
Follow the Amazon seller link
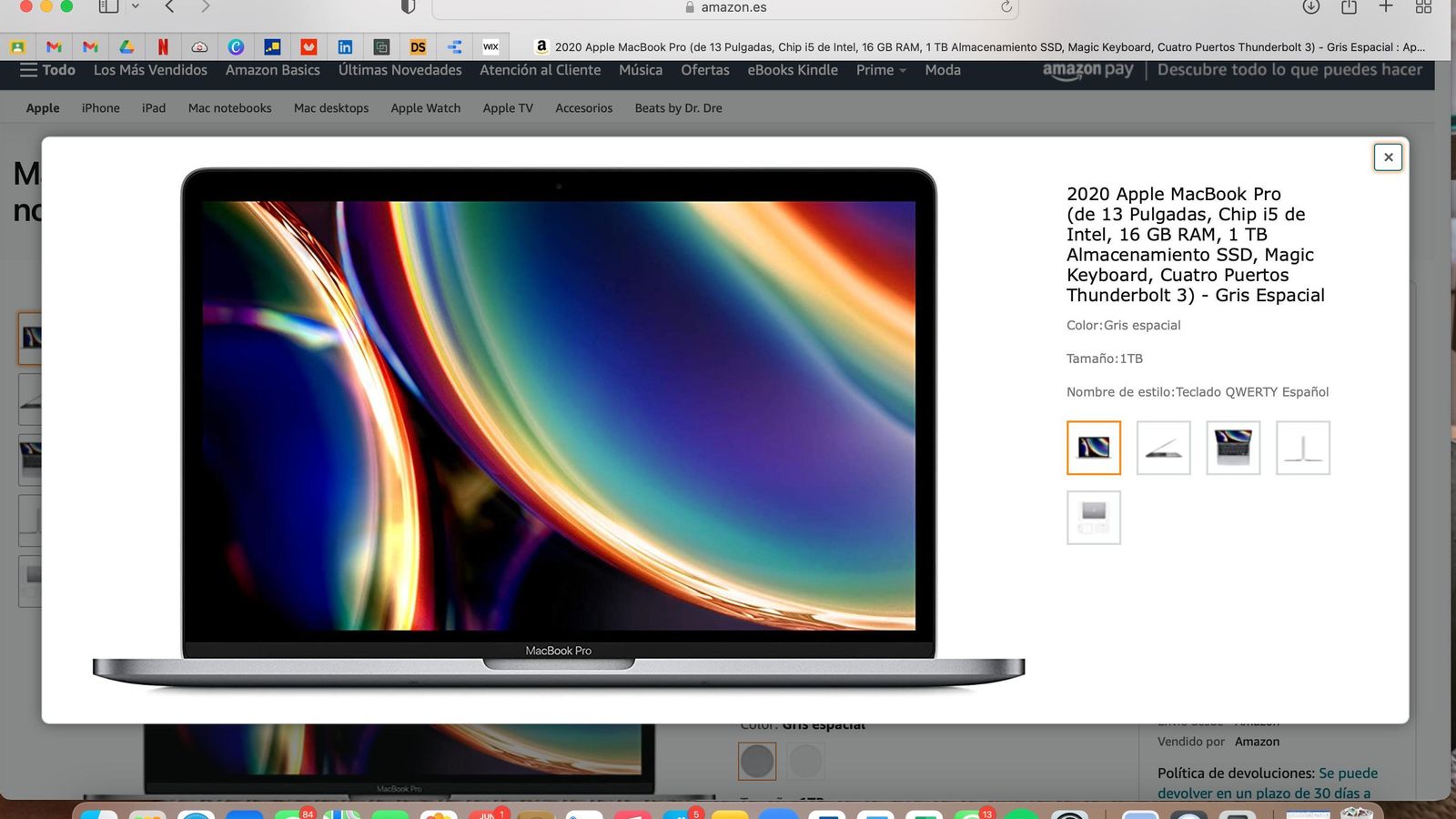click(1257, 742)
